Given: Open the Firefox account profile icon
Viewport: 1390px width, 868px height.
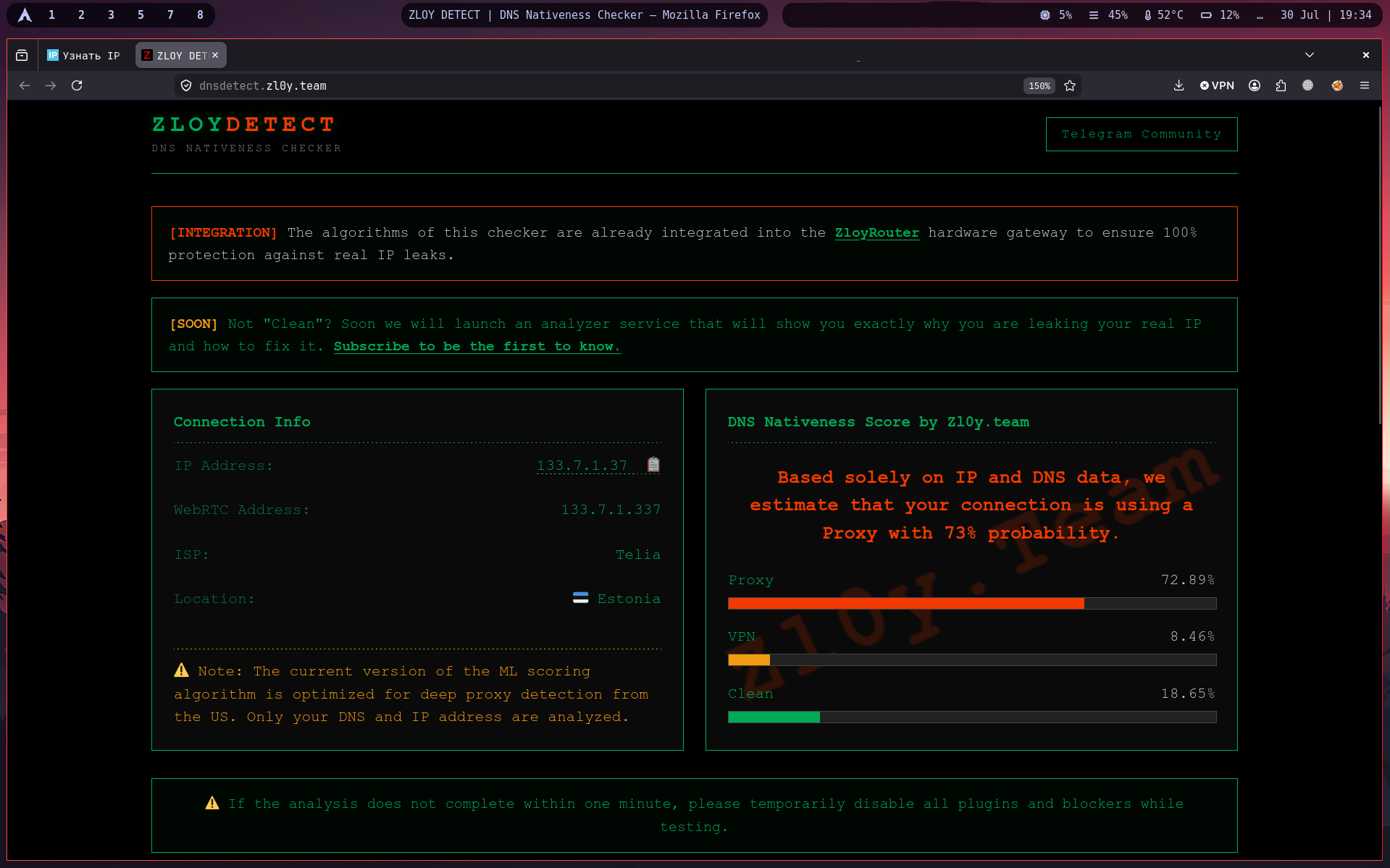Looking at the screenshot, I should click(x=1255, y=85).
